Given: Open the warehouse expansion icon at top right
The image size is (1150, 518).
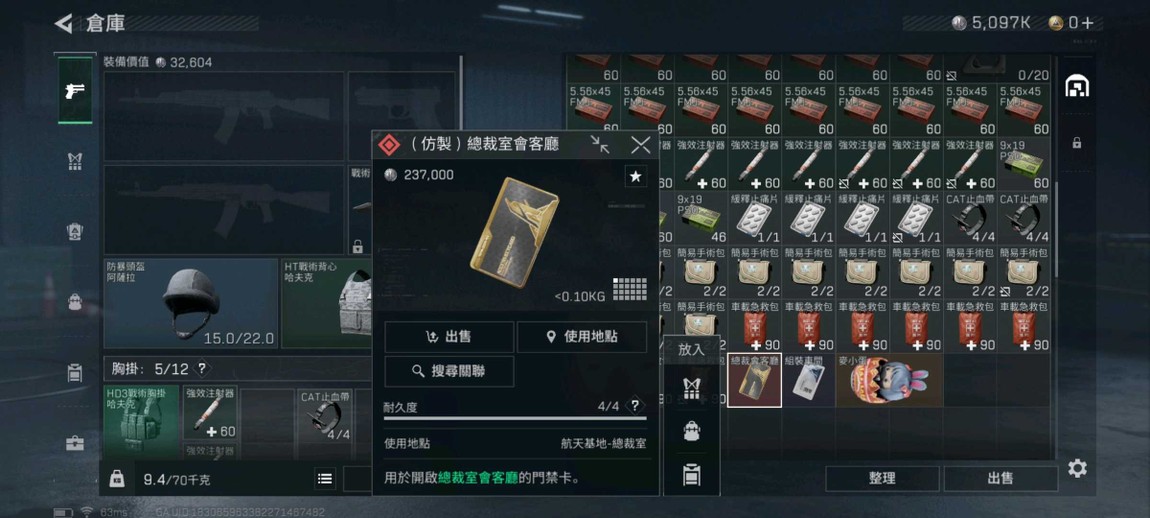Looking at the screenshot, I should pyautogui.click(x=1077, y=86).
